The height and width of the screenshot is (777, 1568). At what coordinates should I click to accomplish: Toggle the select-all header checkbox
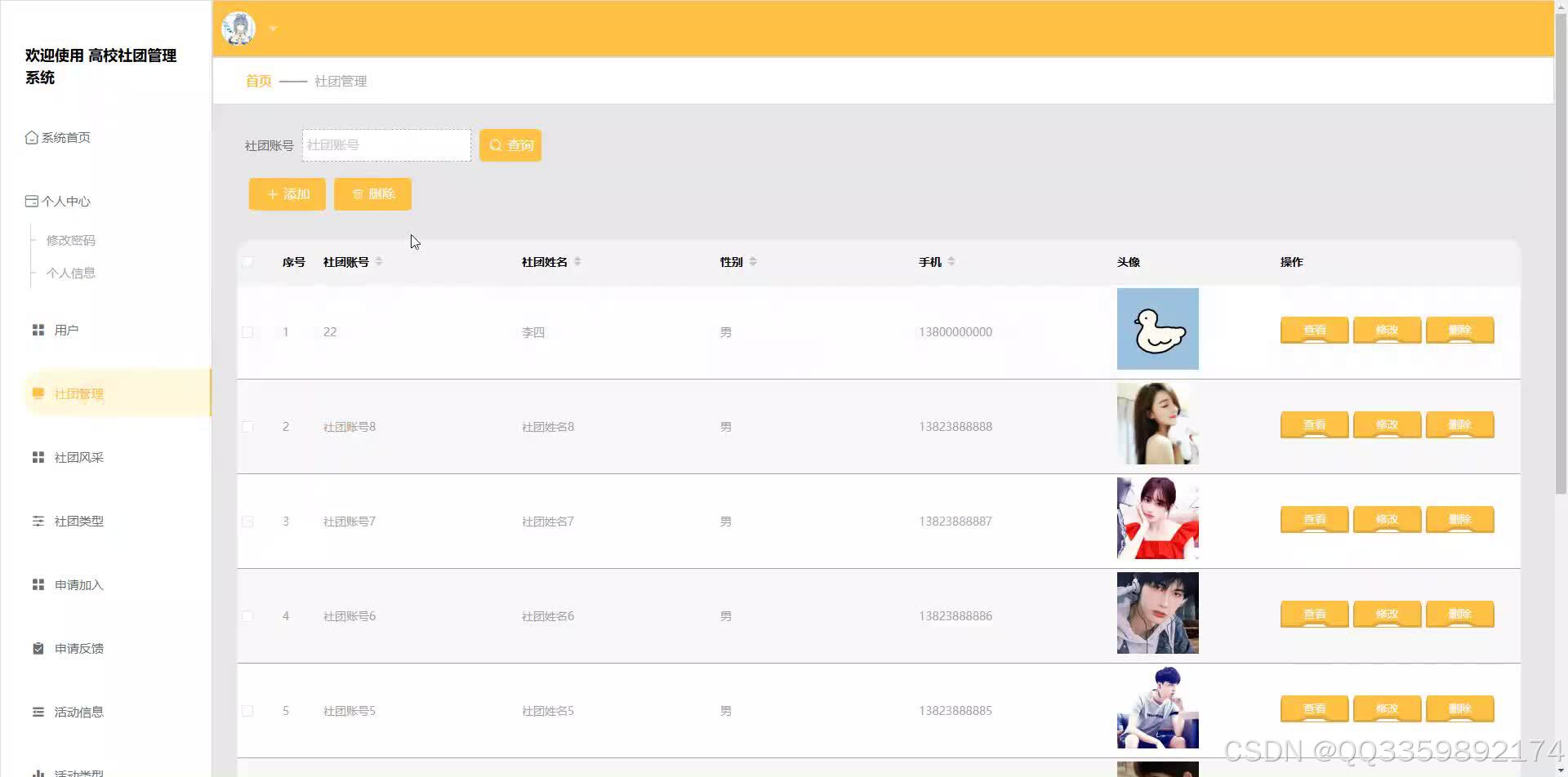pos(247,262)
